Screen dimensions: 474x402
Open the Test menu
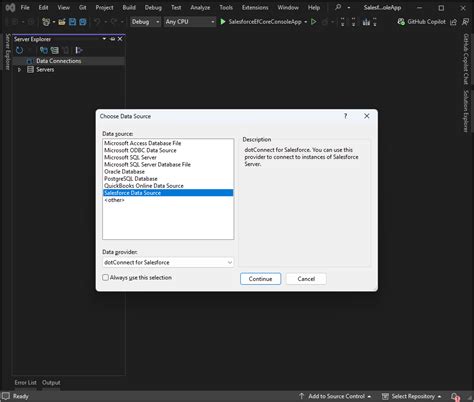tap(176, 7)
